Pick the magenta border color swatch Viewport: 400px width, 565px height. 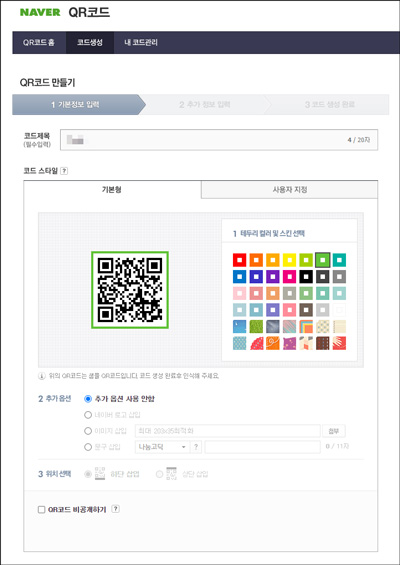pos(289,277)
